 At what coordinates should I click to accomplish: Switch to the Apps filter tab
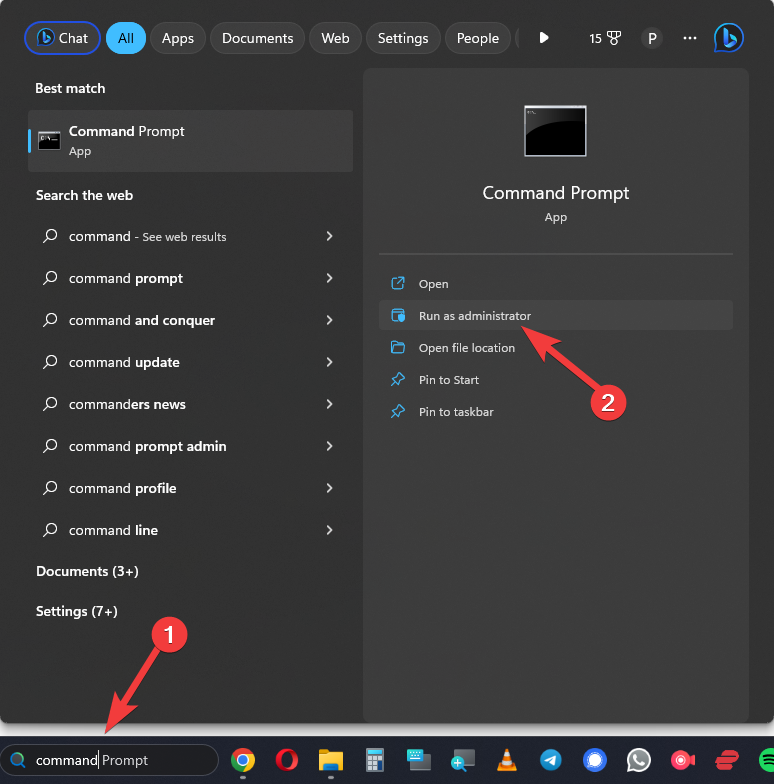pos(178,38)
